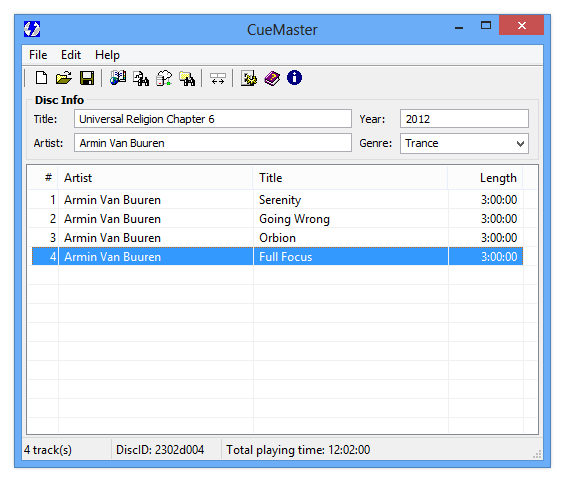Select the Going Wrong track row

(277, 219)
